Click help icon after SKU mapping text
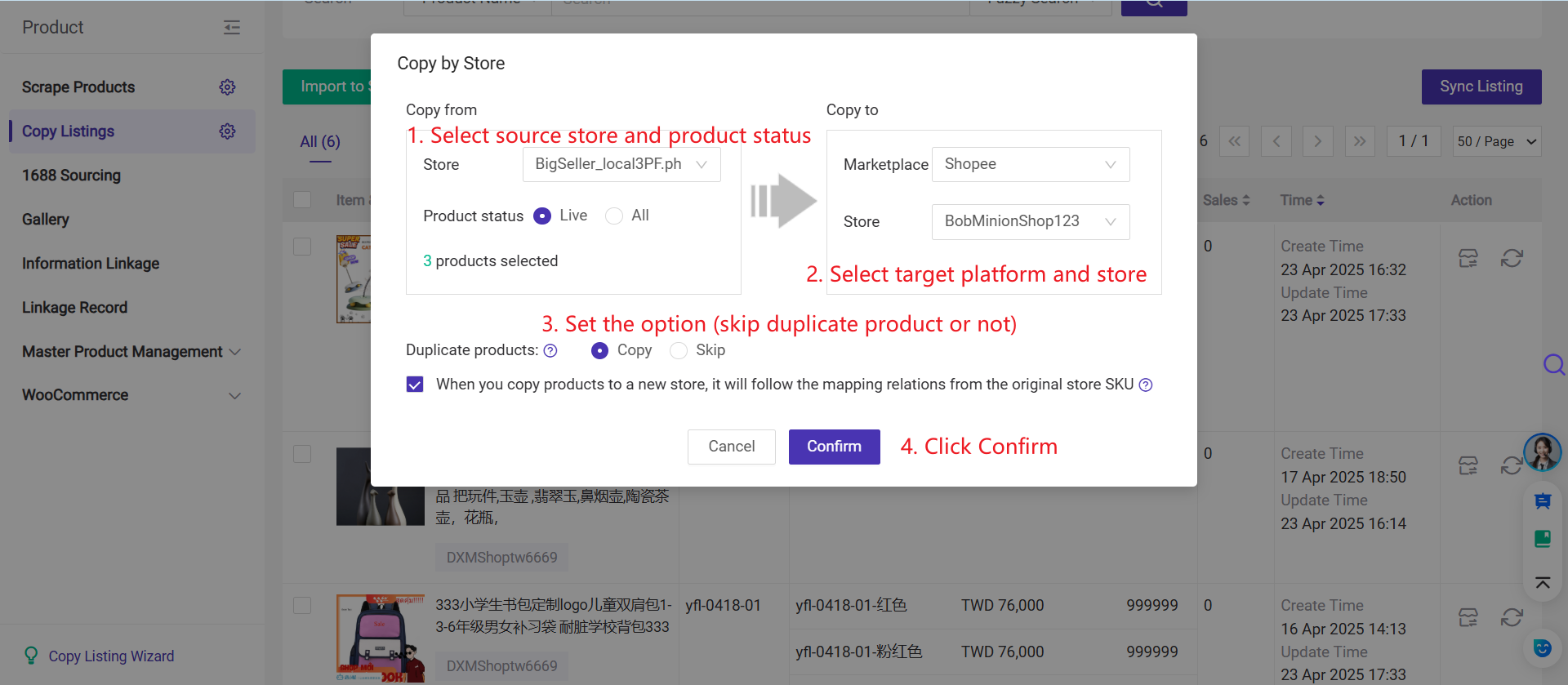 pos(1146,385)
